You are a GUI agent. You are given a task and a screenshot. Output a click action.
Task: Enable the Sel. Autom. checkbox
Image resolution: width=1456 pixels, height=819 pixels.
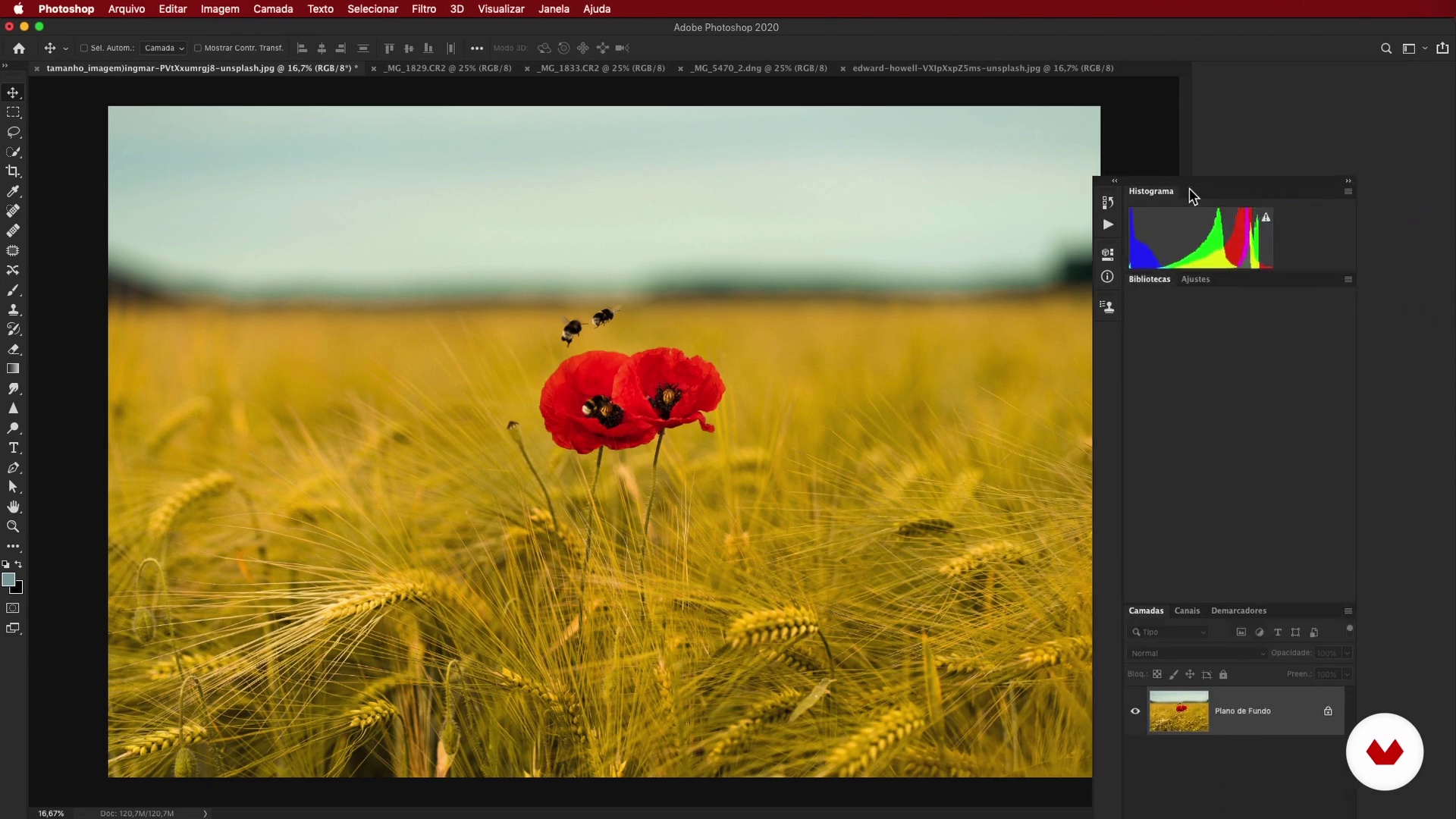coord(83,48)
